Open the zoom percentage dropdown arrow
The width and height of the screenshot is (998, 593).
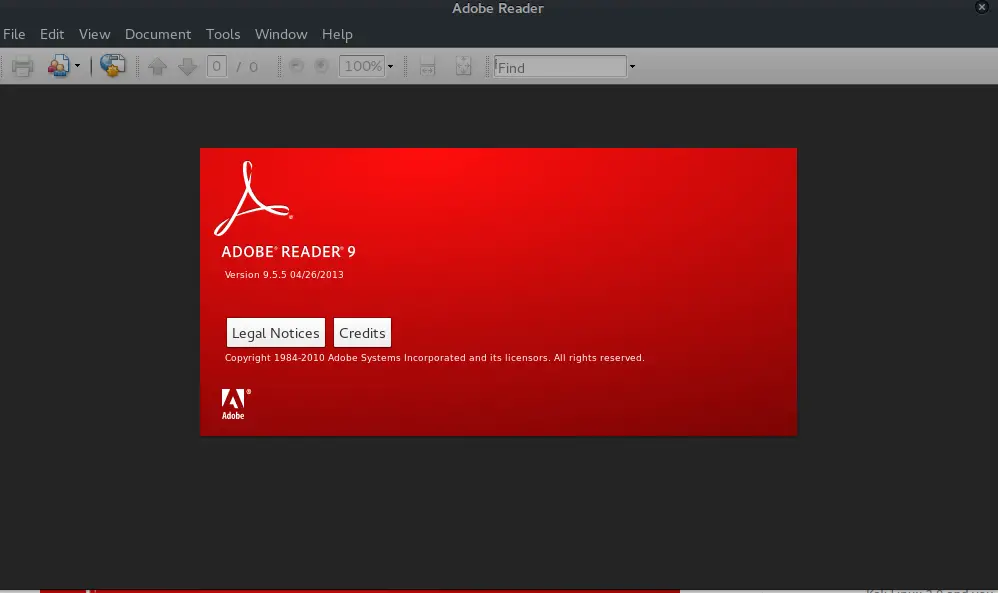point(390,66)
